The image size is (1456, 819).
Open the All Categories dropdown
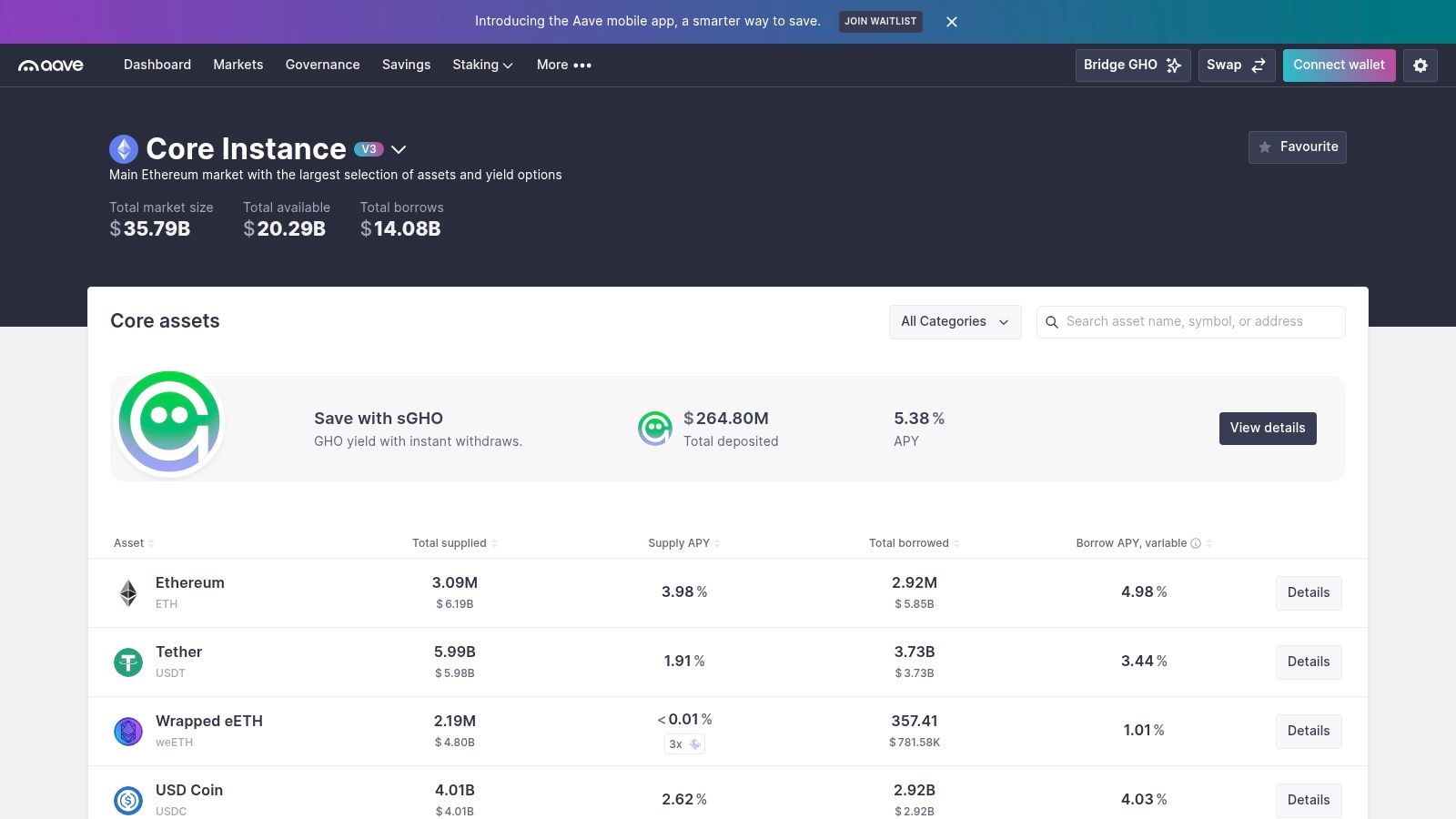[954, 321]
